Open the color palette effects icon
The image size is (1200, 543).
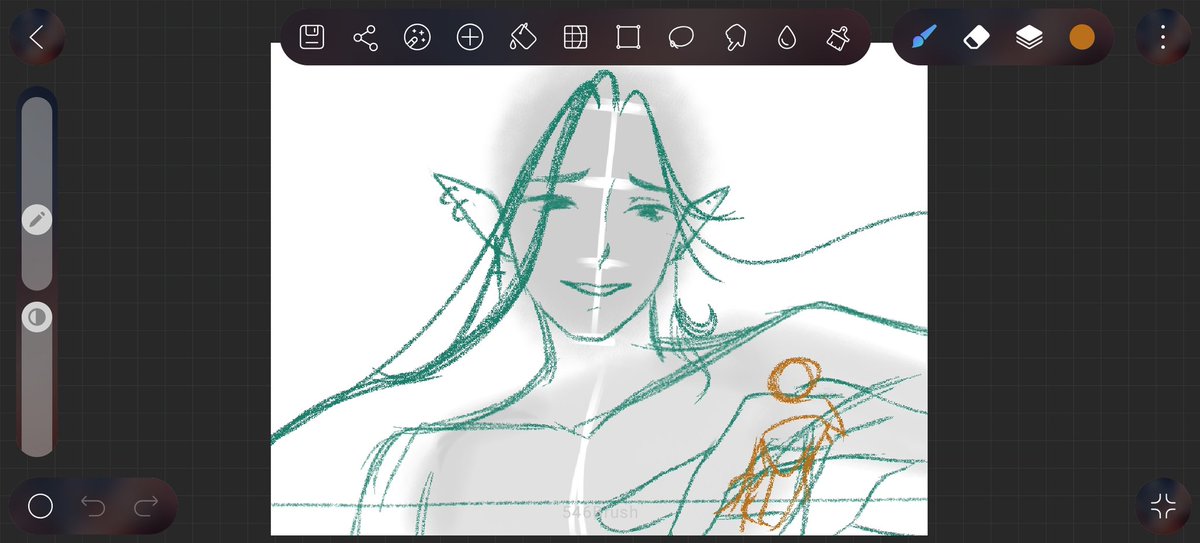coord(417,38)
